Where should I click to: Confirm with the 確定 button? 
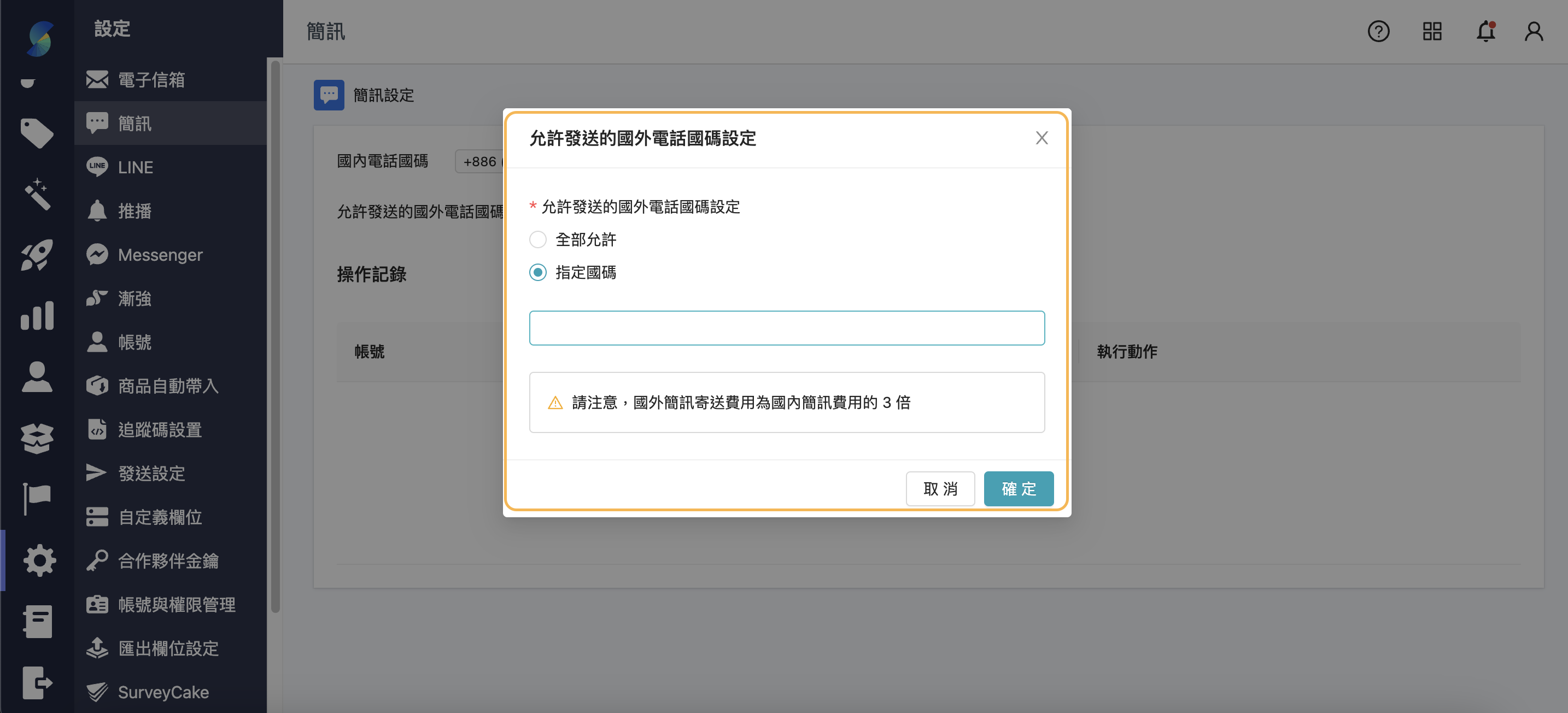(x=1019, y=488)
